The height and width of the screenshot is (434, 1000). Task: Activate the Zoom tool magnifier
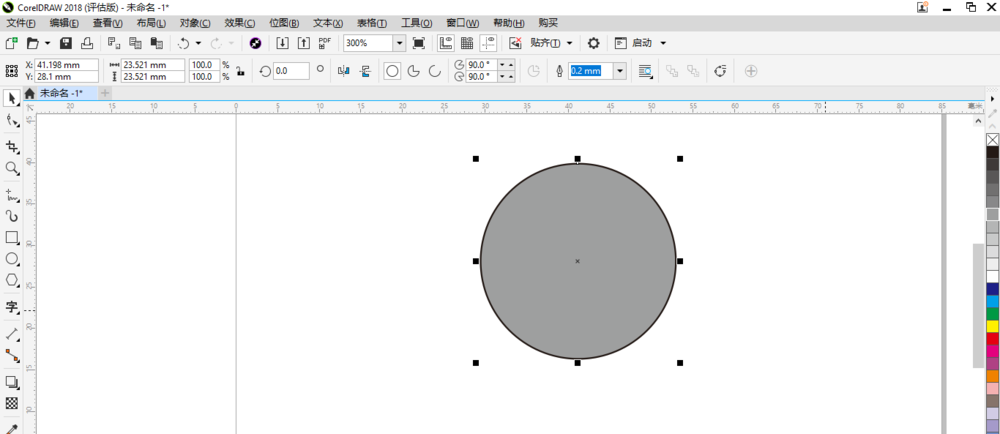(12, 169)
